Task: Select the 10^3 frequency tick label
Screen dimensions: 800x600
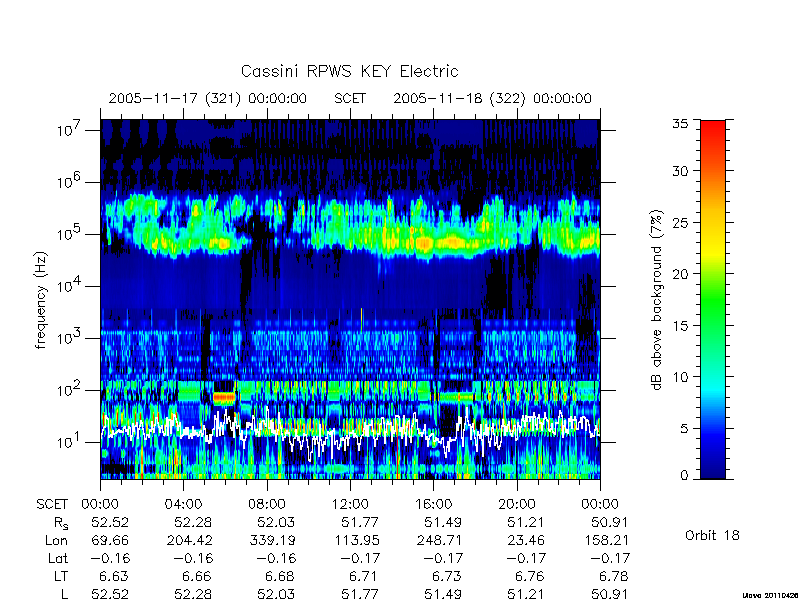Action: coord(68,338)
